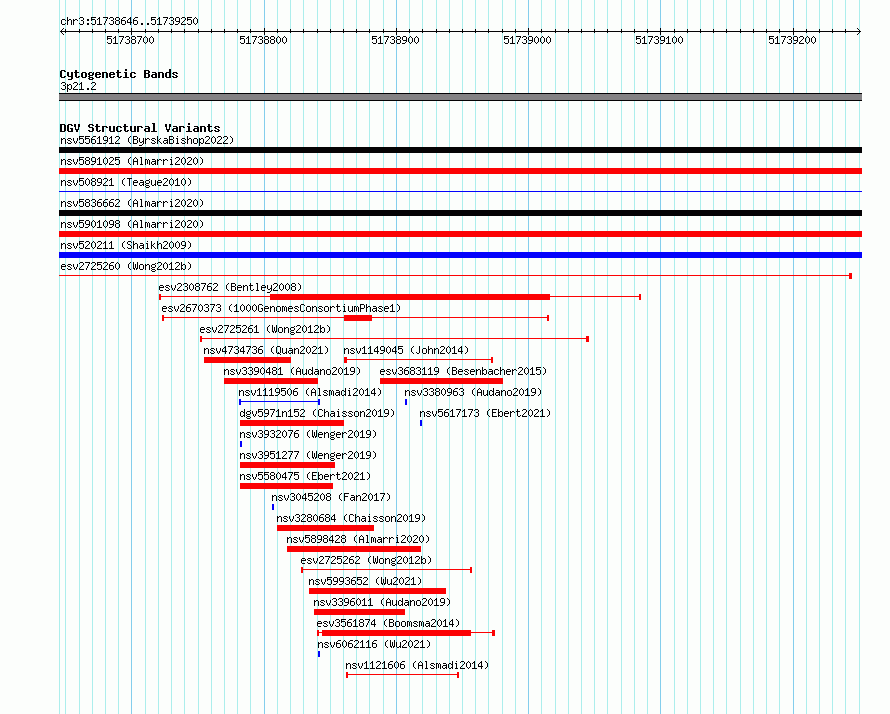Click ruler position 51738800
Image resolution: width=890 pixels, height=714 pixels.
(x=263, y=40)
